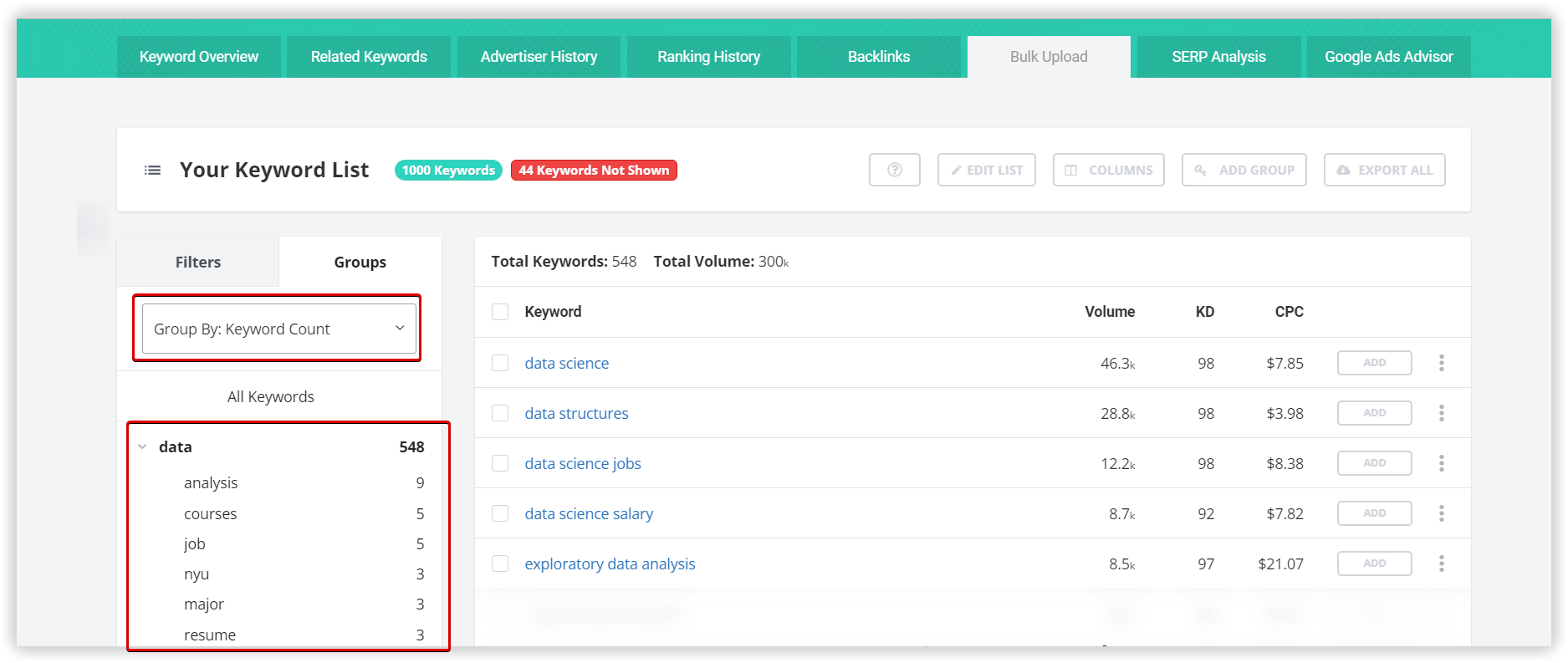Collapse the data group chevron

click(x=142, y=446)
